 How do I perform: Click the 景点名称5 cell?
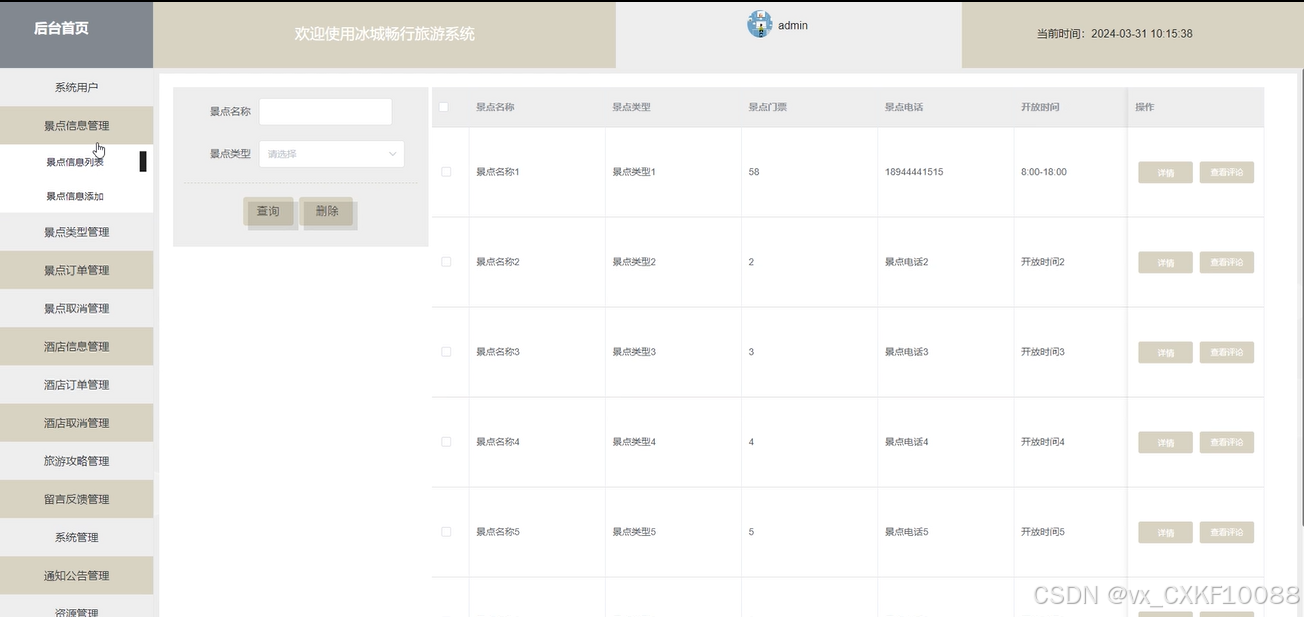pos(498,532)
